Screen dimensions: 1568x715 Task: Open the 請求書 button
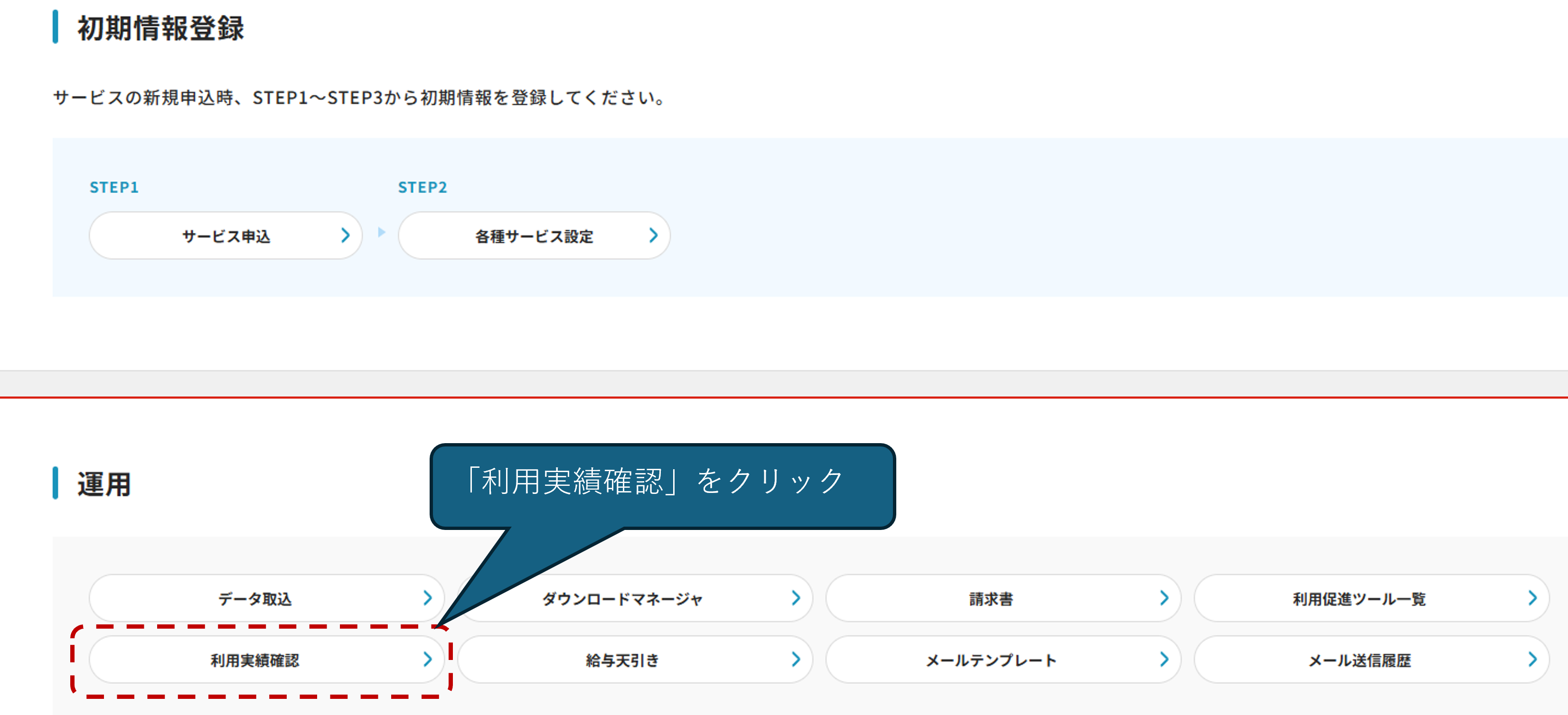coord(1003,598)
